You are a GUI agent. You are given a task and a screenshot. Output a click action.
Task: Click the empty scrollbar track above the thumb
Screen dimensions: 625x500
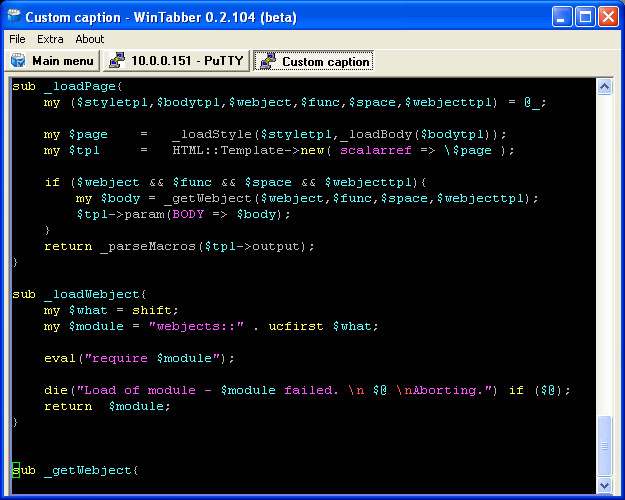604,250
